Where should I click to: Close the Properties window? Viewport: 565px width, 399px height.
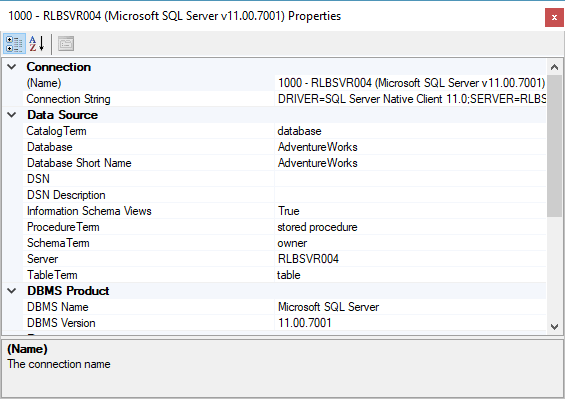point(554,17)
